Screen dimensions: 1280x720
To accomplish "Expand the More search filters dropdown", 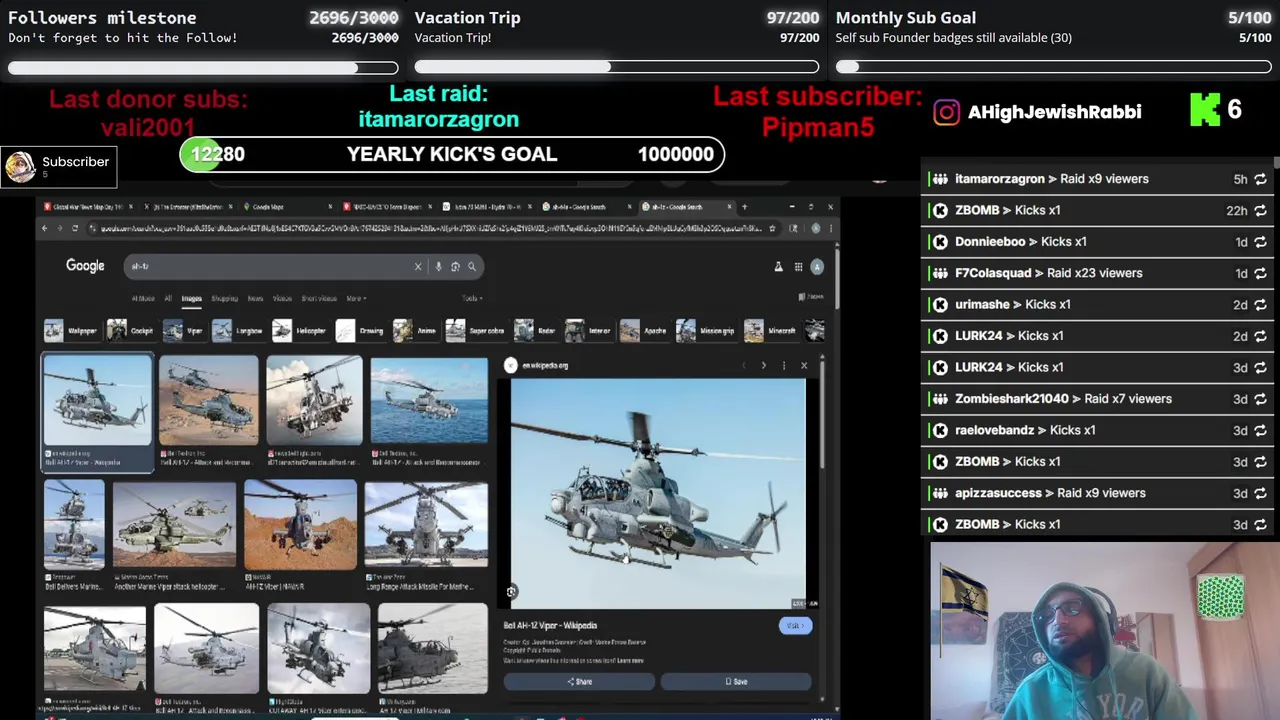I will [356, 298].
